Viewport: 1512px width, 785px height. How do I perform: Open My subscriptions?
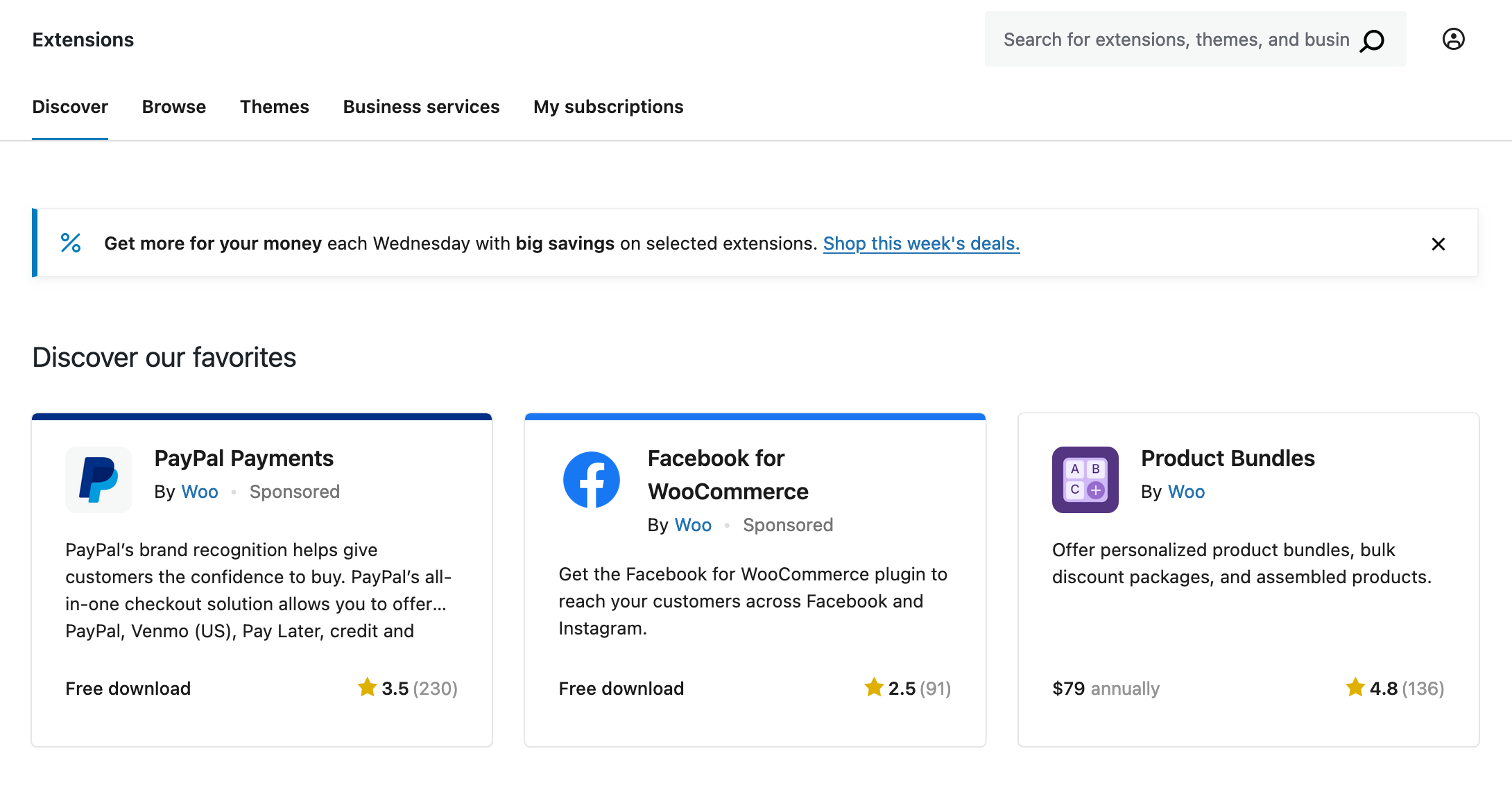click(608, 106)
